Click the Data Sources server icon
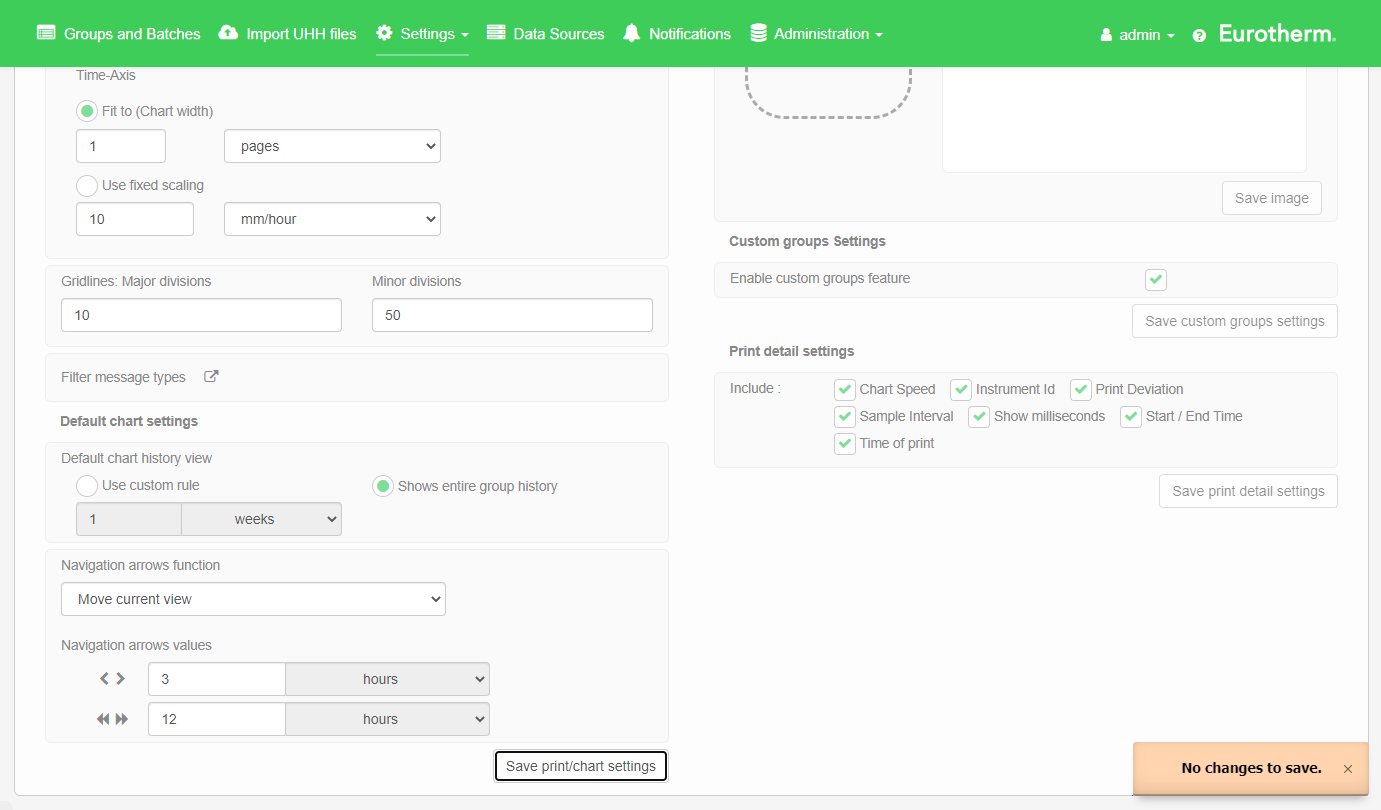Image resolution: width=1381 pixels, height=810 pixels. point(496,33)
